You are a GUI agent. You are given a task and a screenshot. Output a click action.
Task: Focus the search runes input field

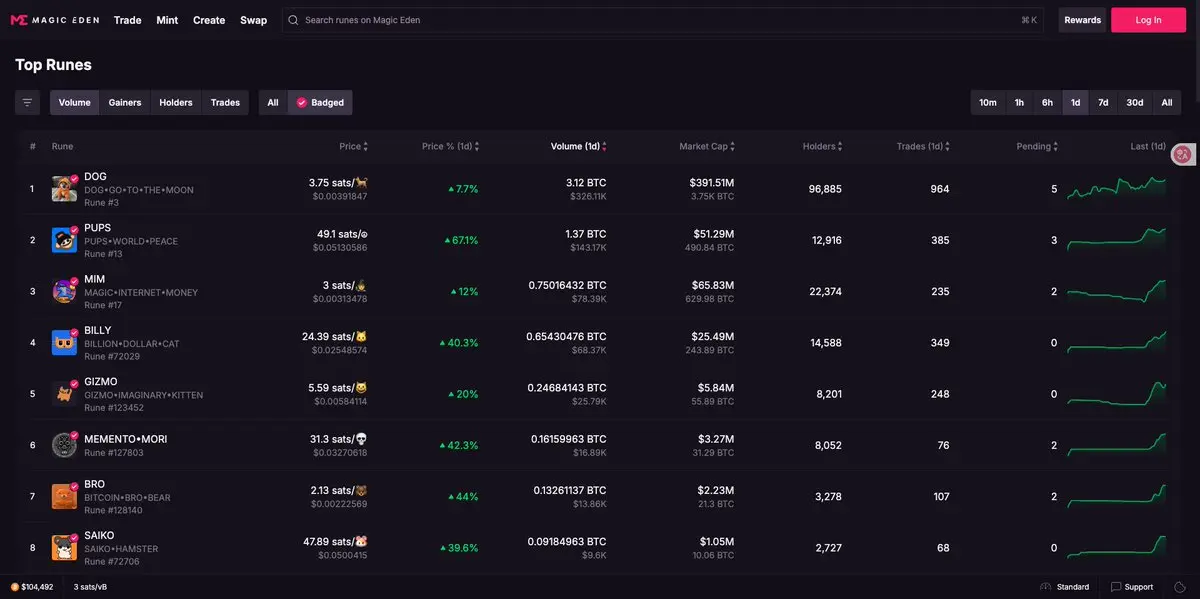(x=663, y=20)
